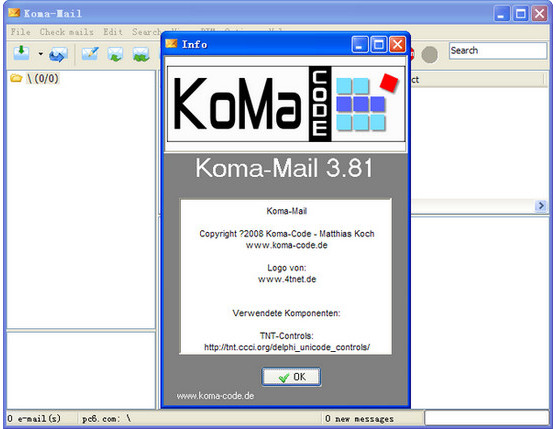The height and width of the screenshot is (429, 556).
Task: Click the gray circle toolbar icon
Action: click(429, 55)
